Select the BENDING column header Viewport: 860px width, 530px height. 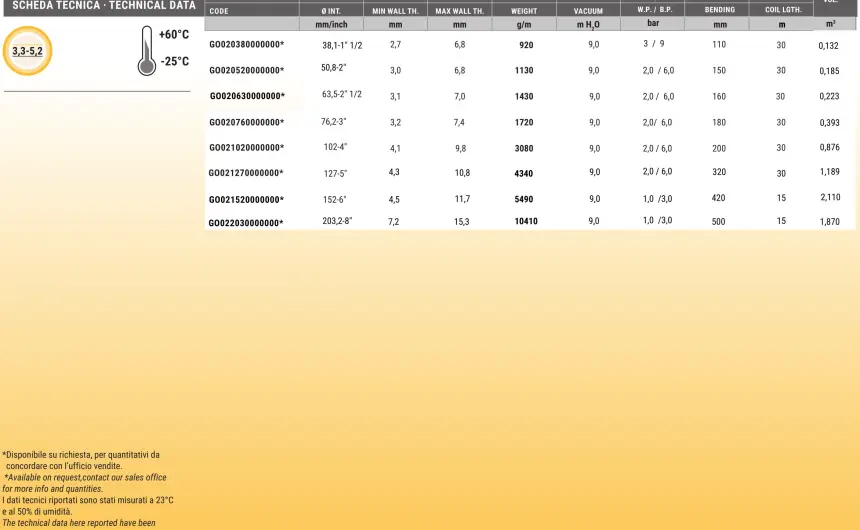719,10
